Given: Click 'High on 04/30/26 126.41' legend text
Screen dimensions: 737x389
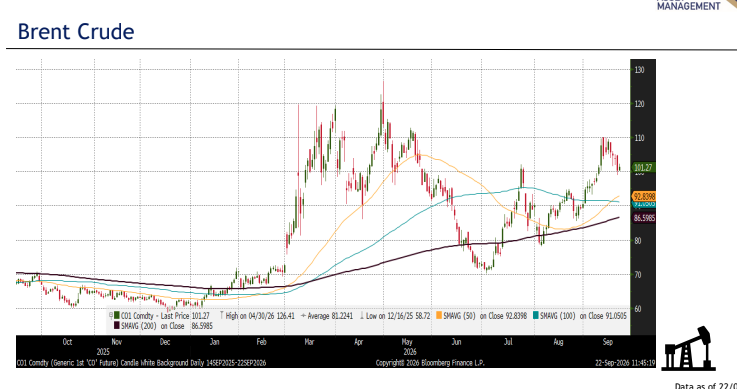Looking at the screenshot, I should click(x=261, y=316).
